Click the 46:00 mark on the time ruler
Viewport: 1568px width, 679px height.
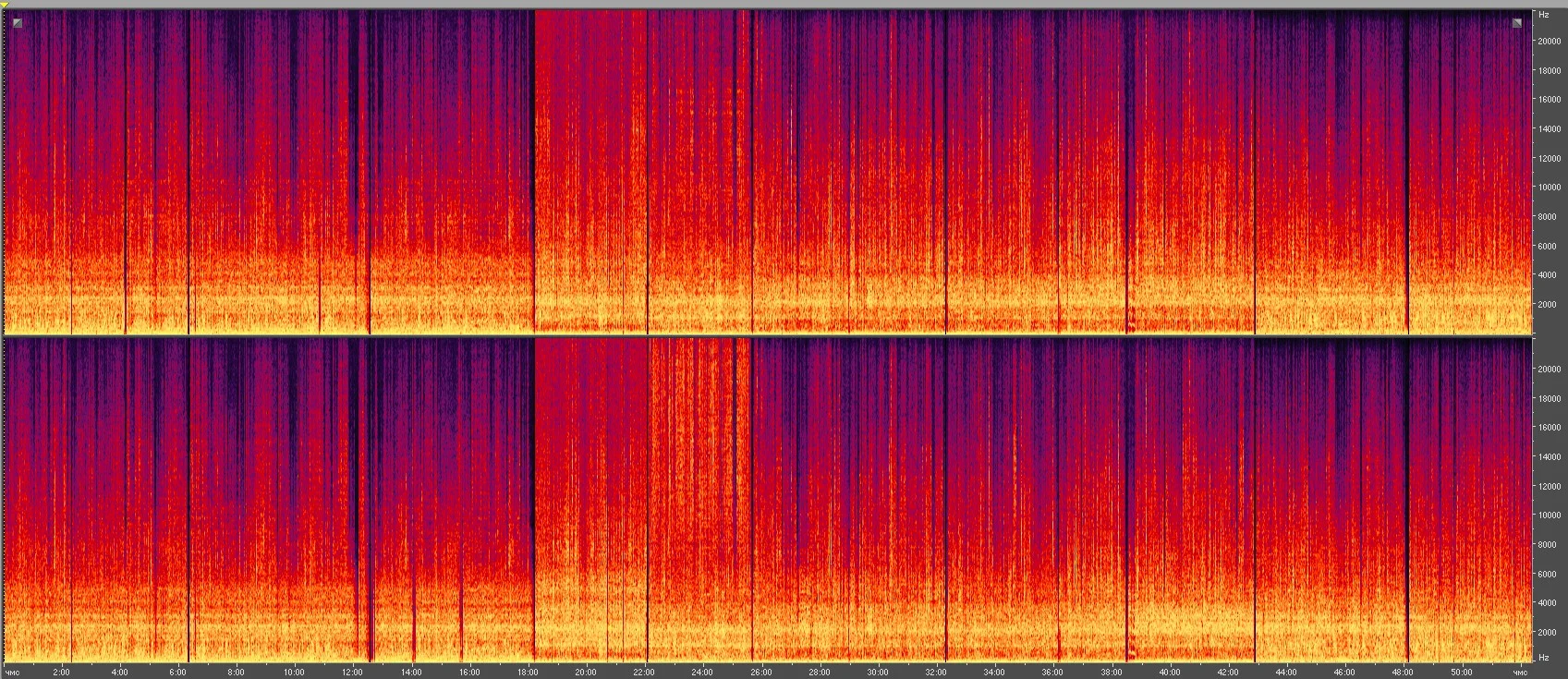(1343, 672)
